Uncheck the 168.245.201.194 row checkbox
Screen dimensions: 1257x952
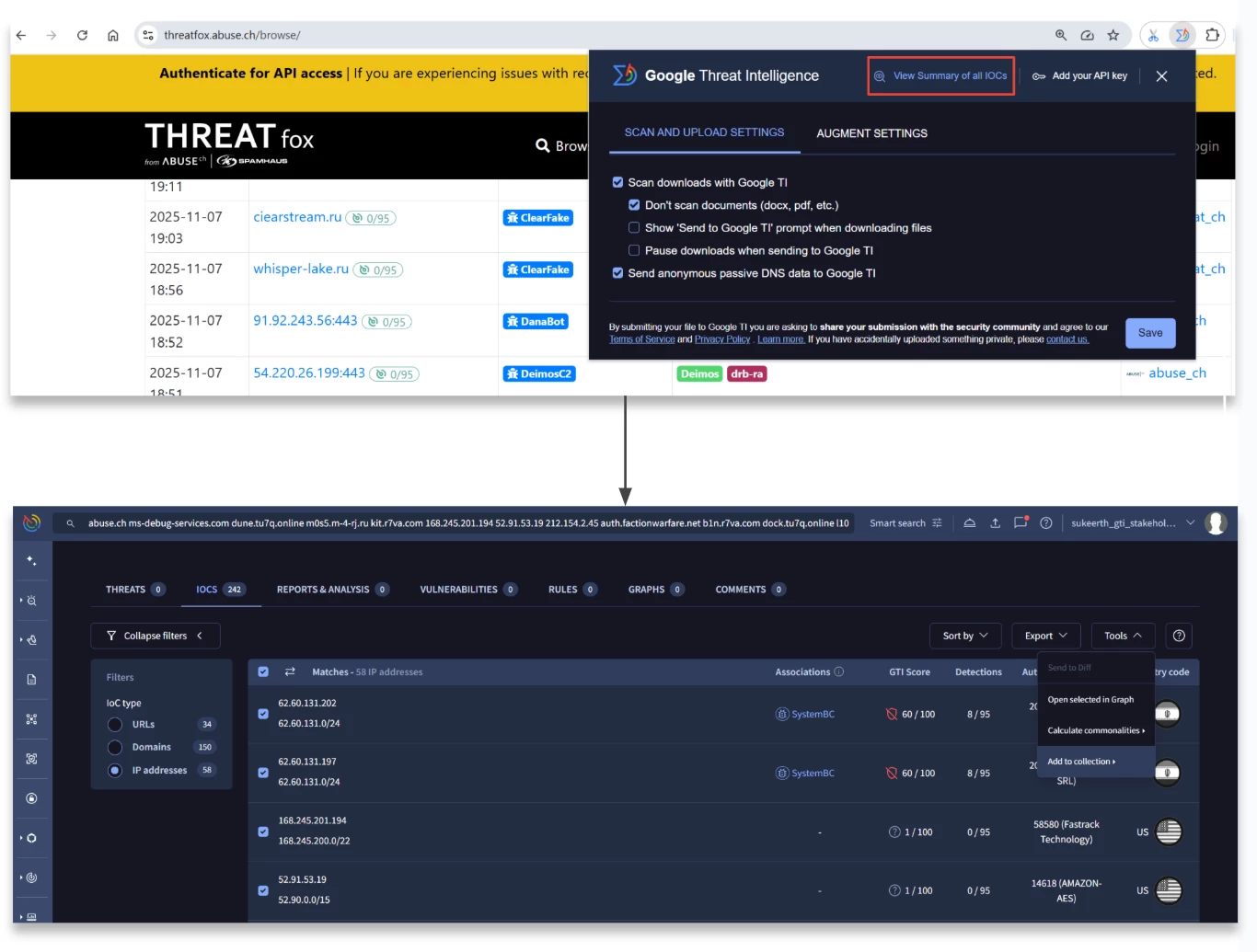[x=263, y=832]
